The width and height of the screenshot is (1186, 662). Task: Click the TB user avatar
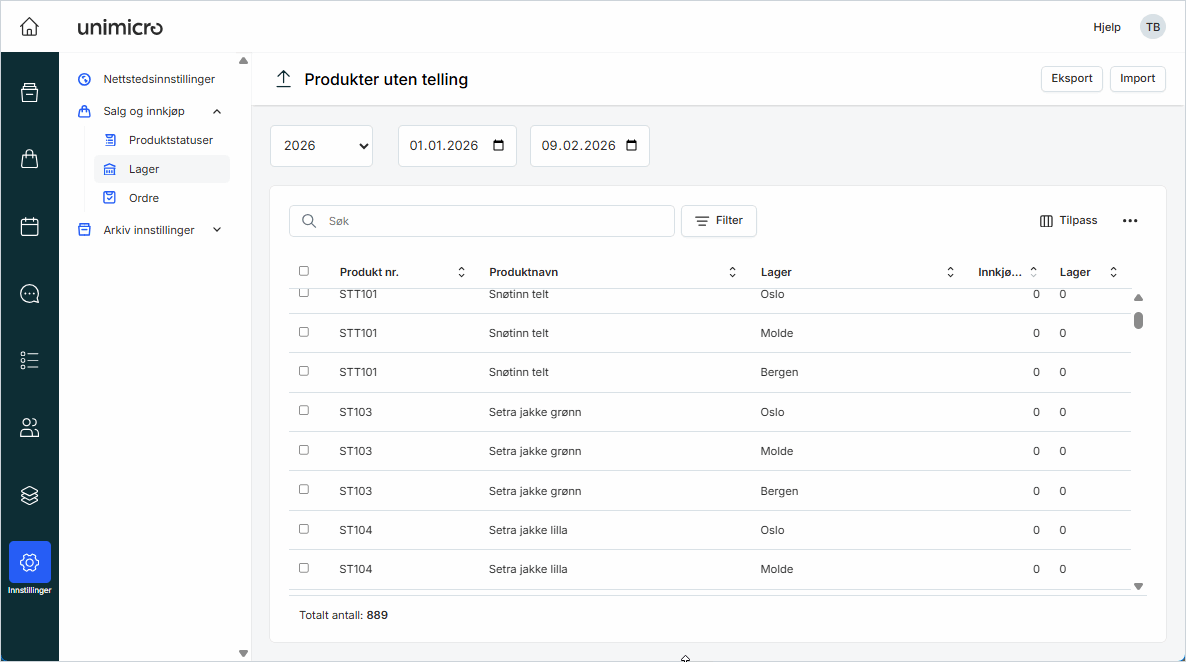point(1152,27)
